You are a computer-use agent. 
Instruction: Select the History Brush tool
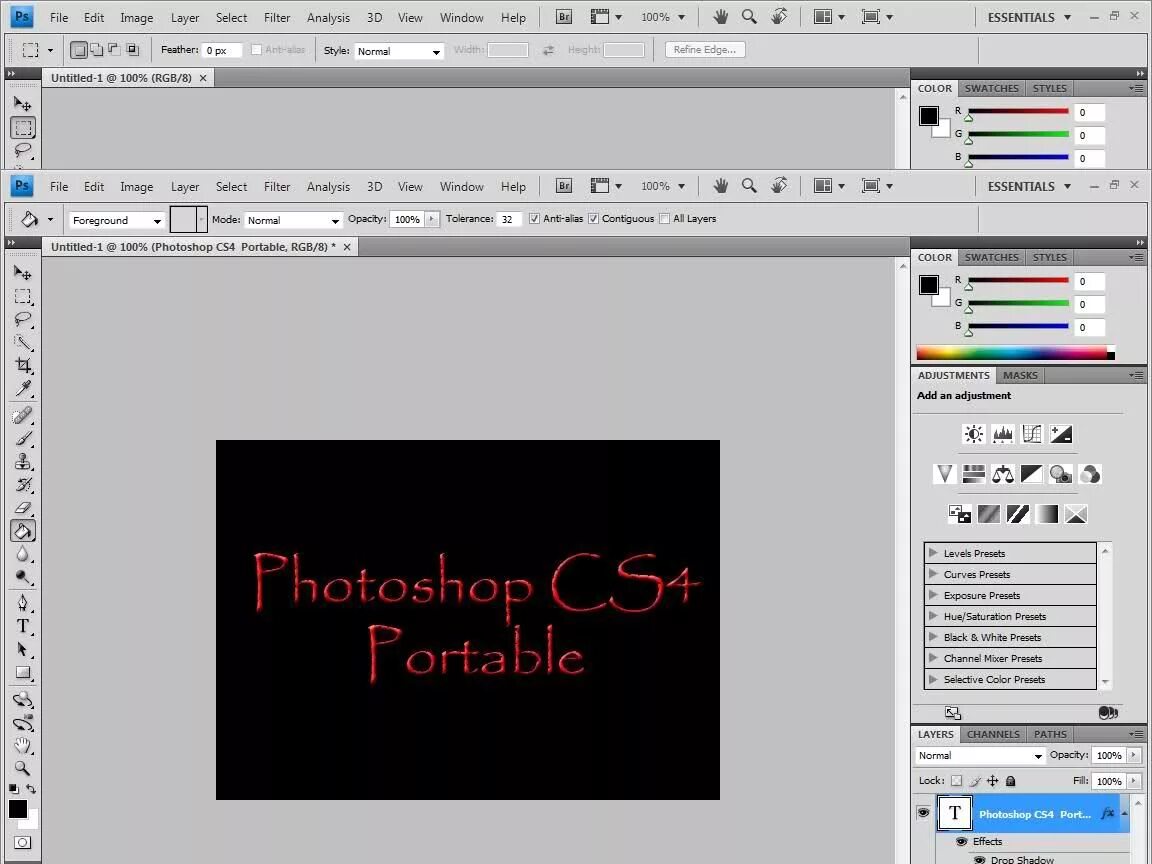point(23,485)
